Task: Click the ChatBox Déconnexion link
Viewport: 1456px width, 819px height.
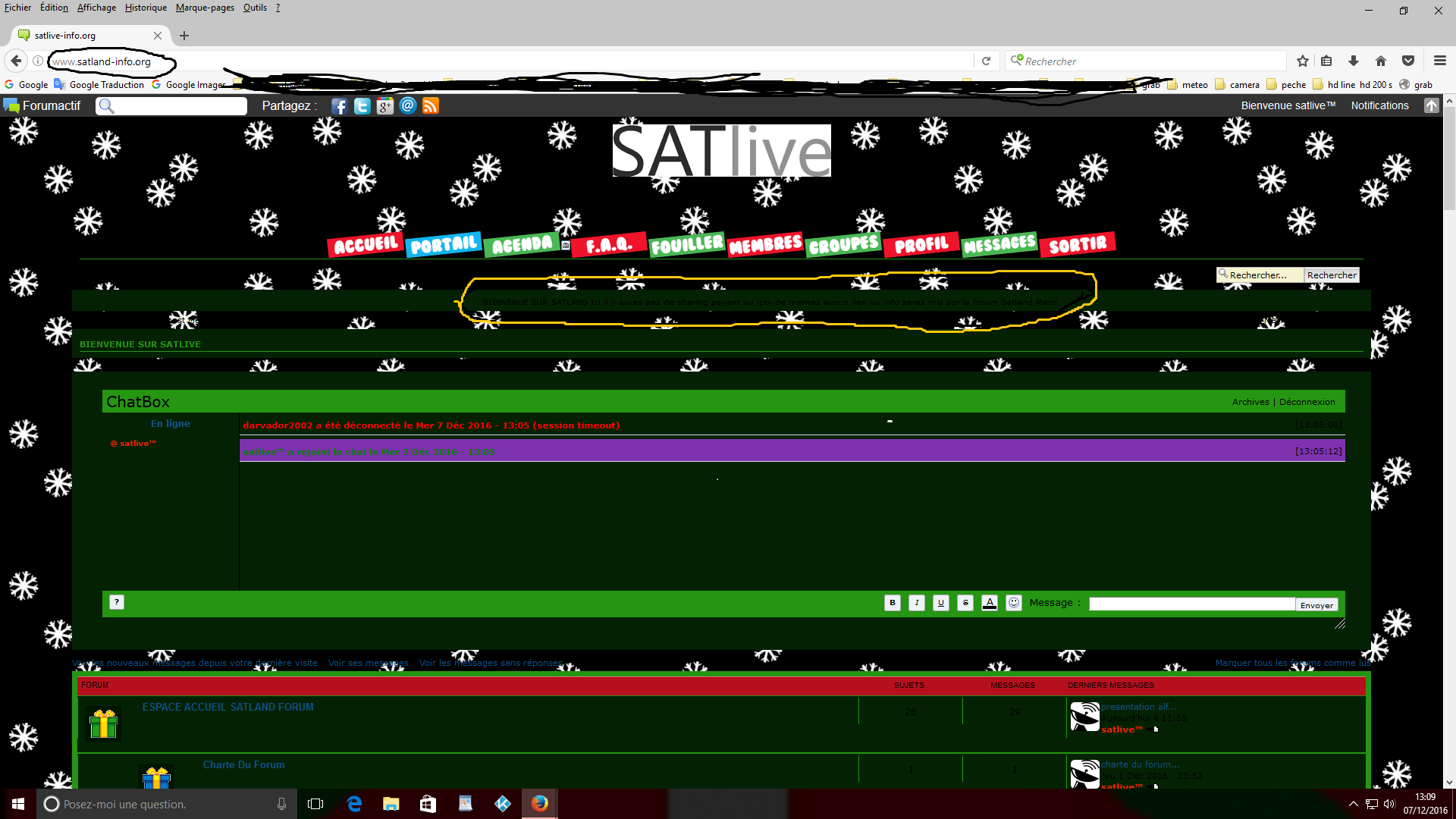Action: point(1307,402)
